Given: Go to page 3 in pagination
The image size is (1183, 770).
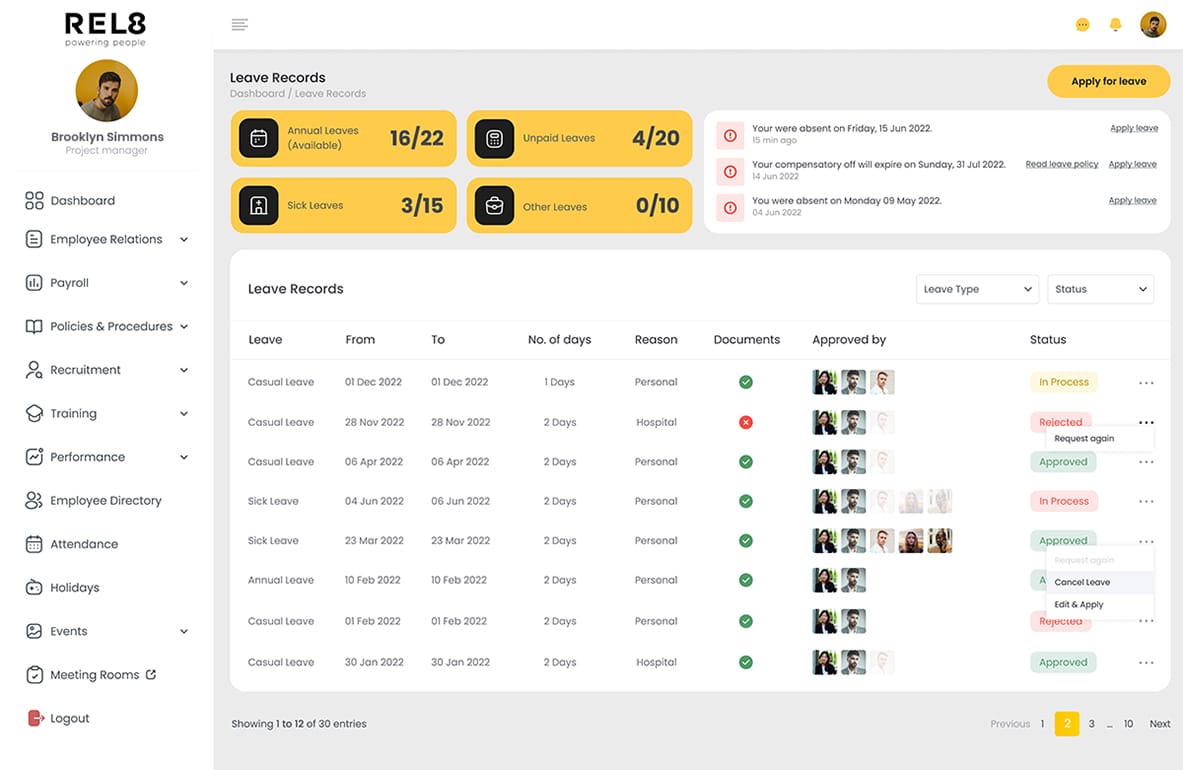Looking at the screenshot, I should point(1091,724).
